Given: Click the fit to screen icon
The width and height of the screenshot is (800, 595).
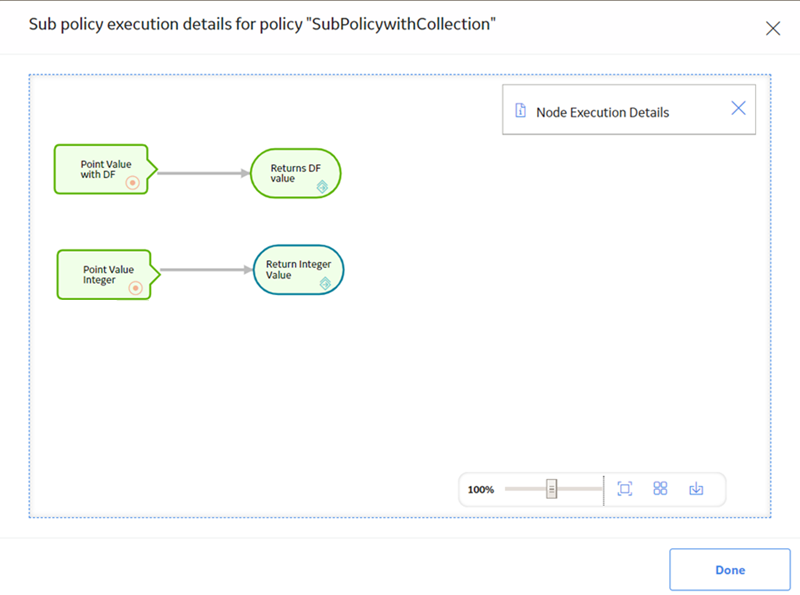Looking at the screenshot, I should [625, 489].
